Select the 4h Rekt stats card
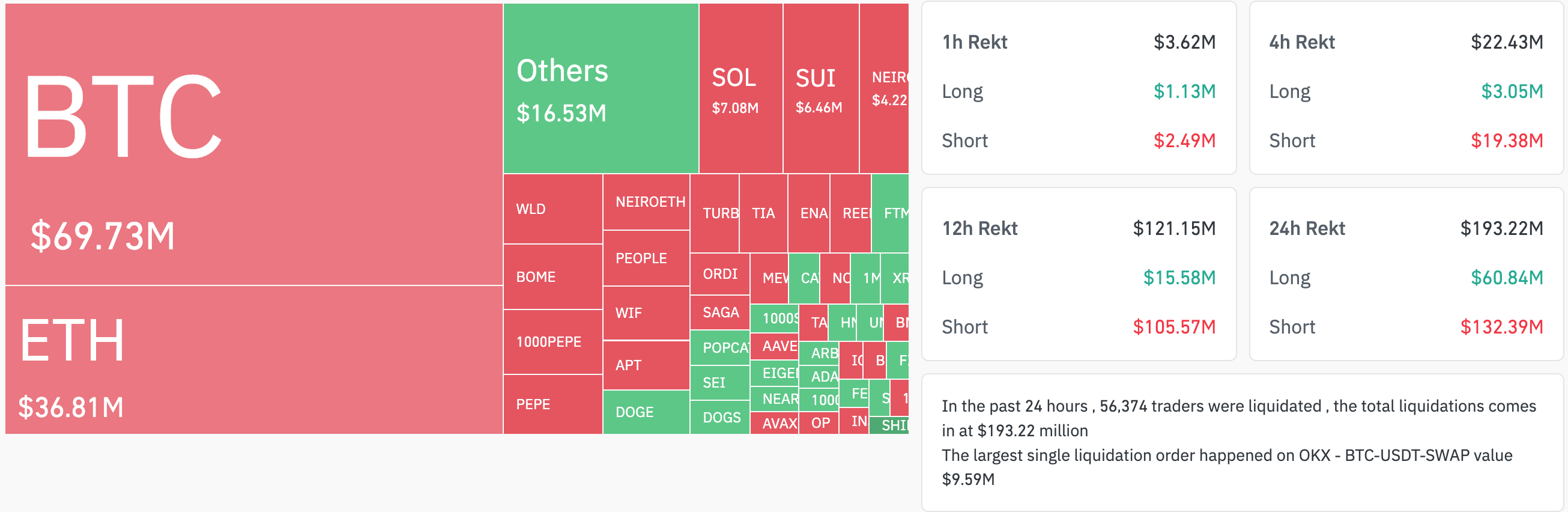This screenshot has height=512, width=1568. (1405, 88)
